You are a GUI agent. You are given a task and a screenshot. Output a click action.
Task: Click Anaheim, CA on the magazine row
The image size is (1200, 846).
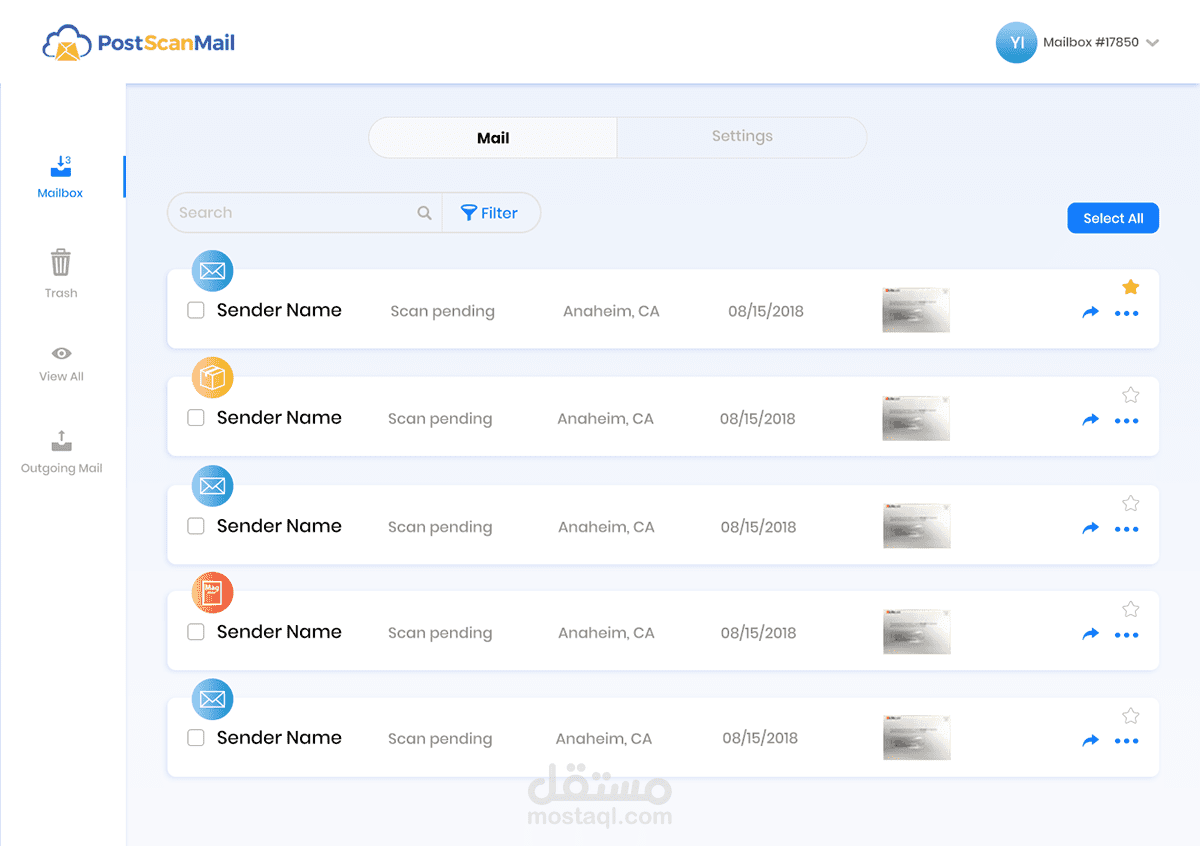pos(606,633)
